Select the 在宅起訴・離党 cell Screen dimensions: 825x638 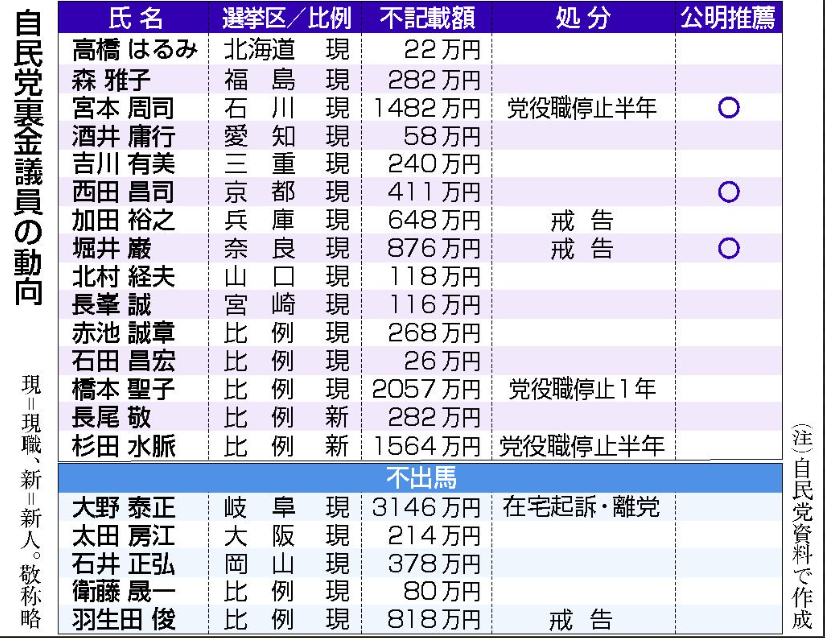(582, 508)
